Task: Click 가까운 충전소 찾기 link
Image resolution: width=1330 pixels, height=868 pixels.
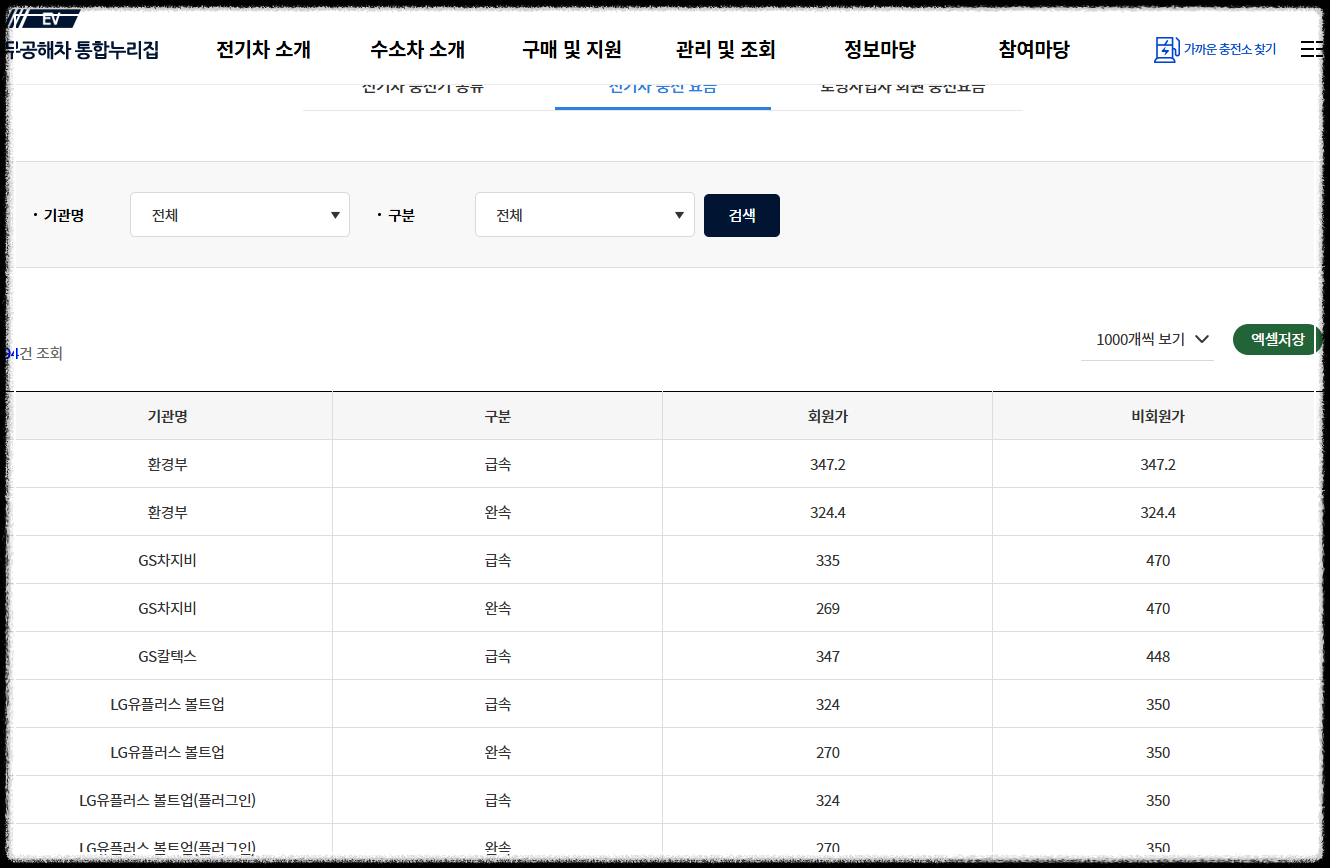Action: tap(1230, 49)
